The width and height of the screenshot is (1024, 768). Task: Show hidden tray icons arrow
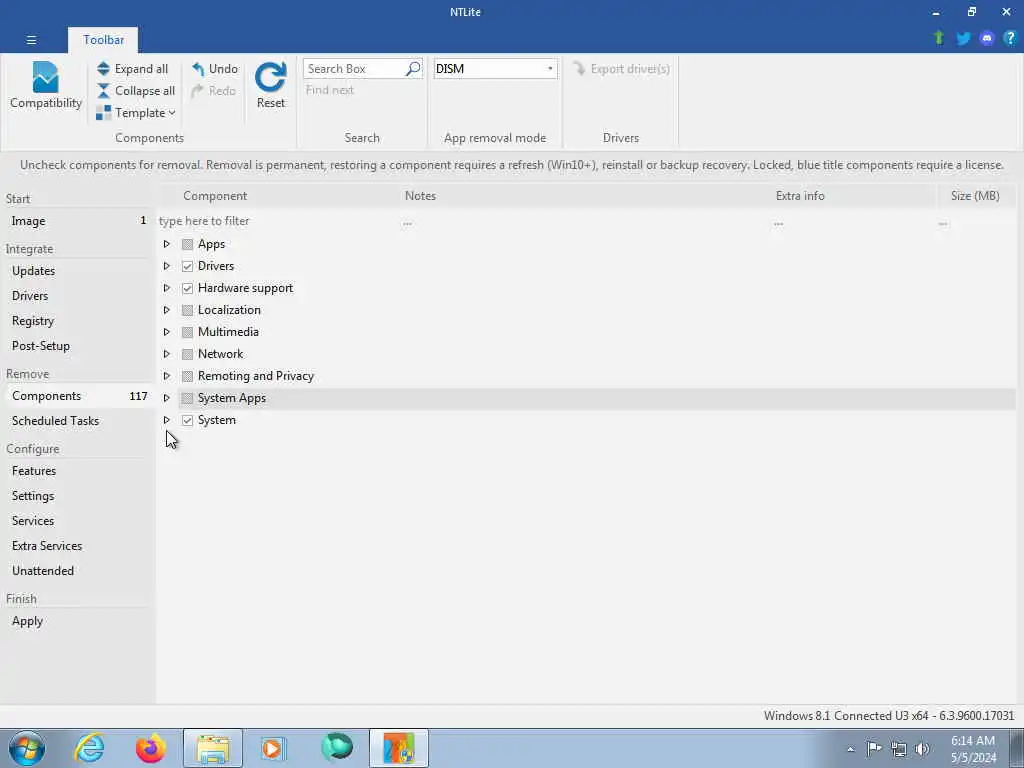pos(850,750)
